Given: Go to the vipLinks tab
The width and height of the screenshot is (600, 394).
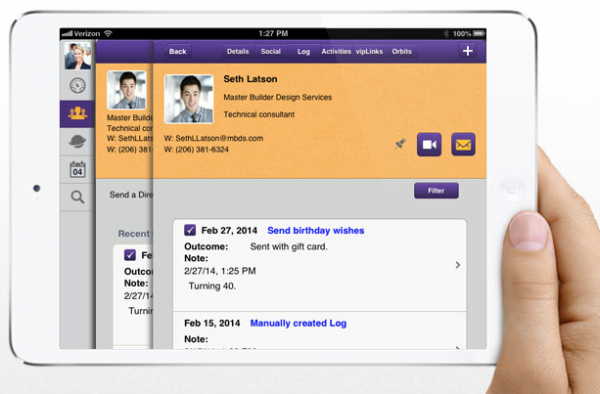Looking at the screenshot, I should click(x=369, y=52).
